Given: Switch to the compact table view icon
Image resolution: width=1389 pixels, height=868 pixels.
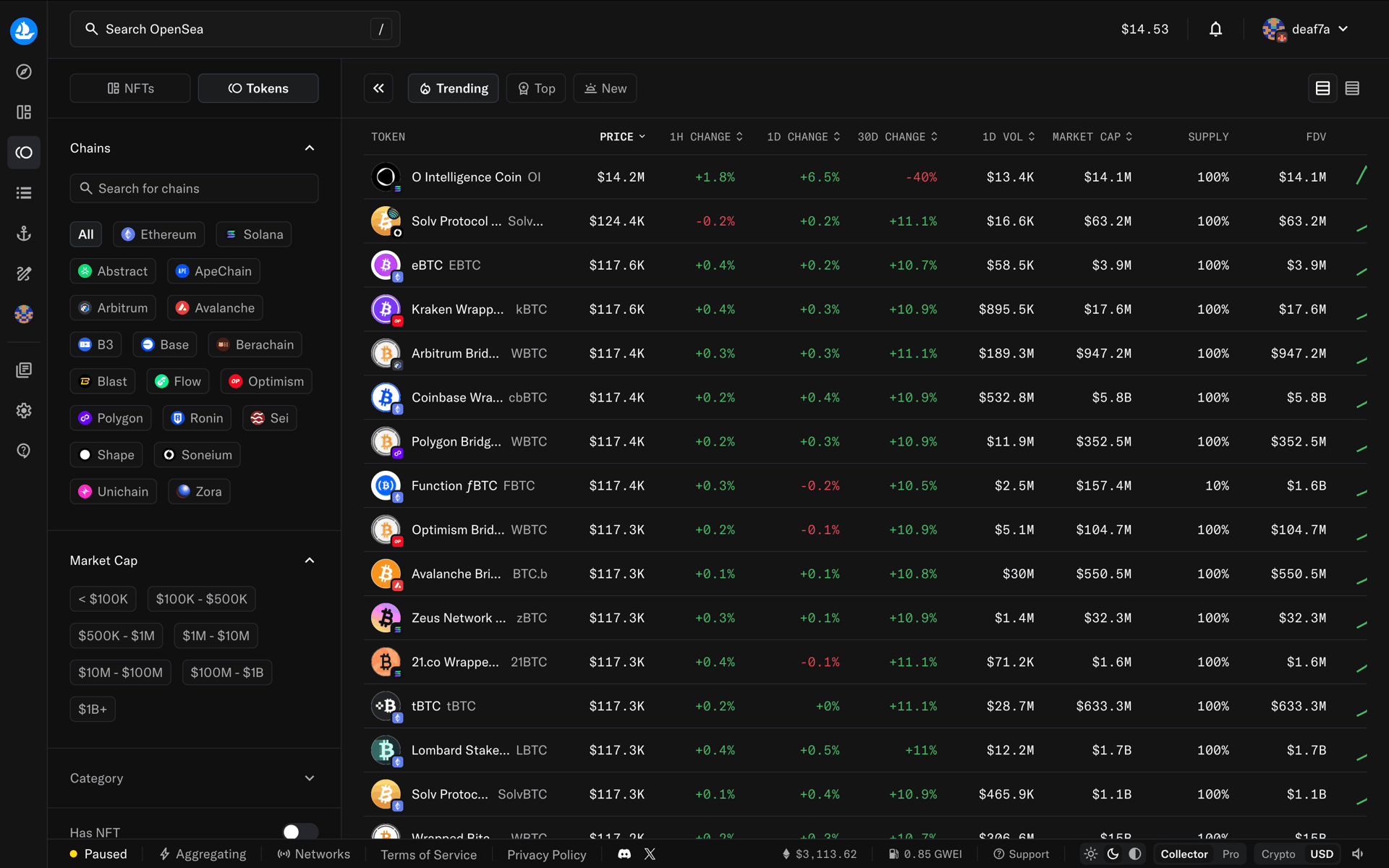Looking at the screenshot, I should [1352, 88].
